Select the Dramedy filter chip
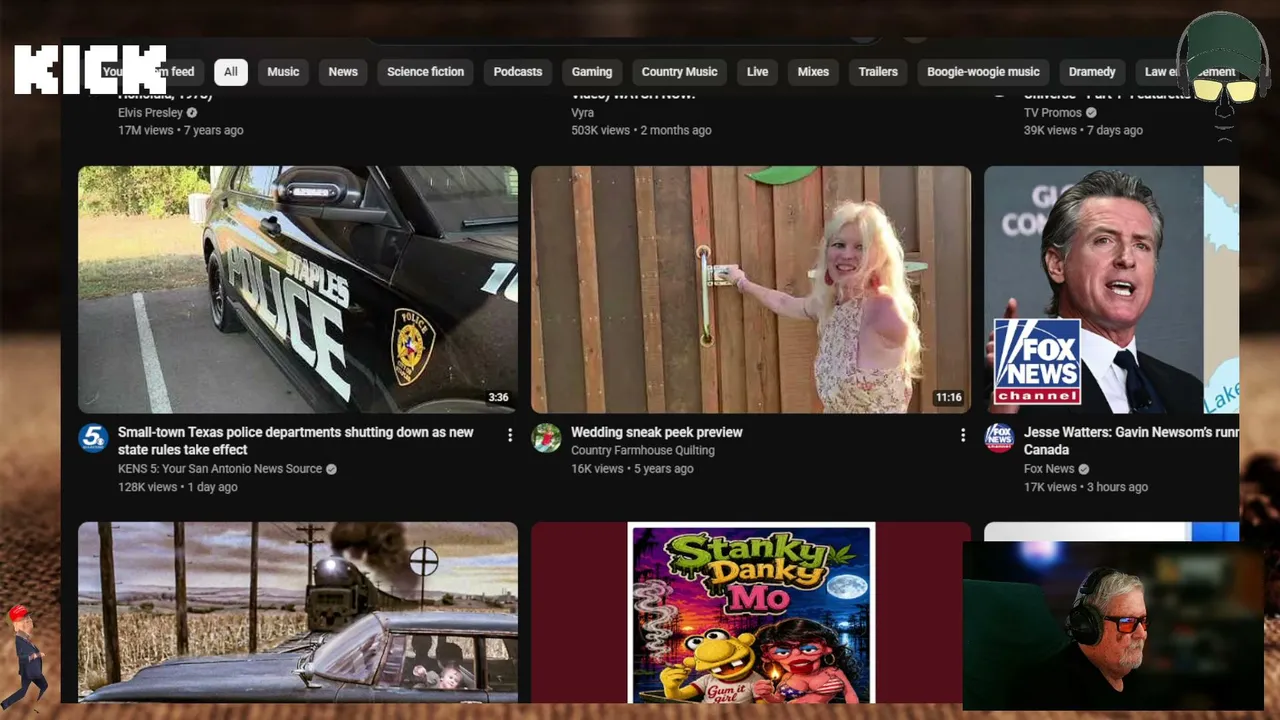Image resolution: width=1280 pixels, height=720 pixels. point(1092,72)
